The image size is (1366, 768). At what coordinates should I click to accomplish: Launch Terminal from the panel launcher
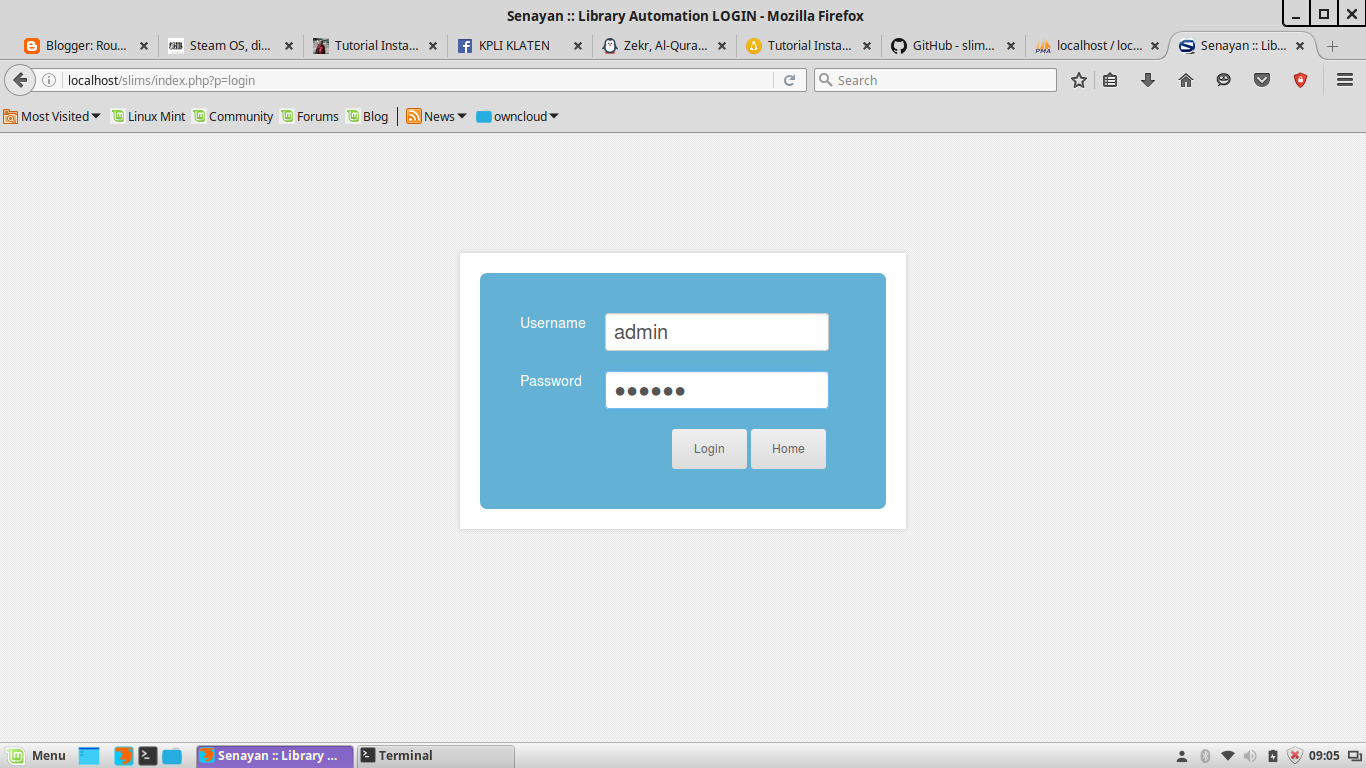[148, 756]
